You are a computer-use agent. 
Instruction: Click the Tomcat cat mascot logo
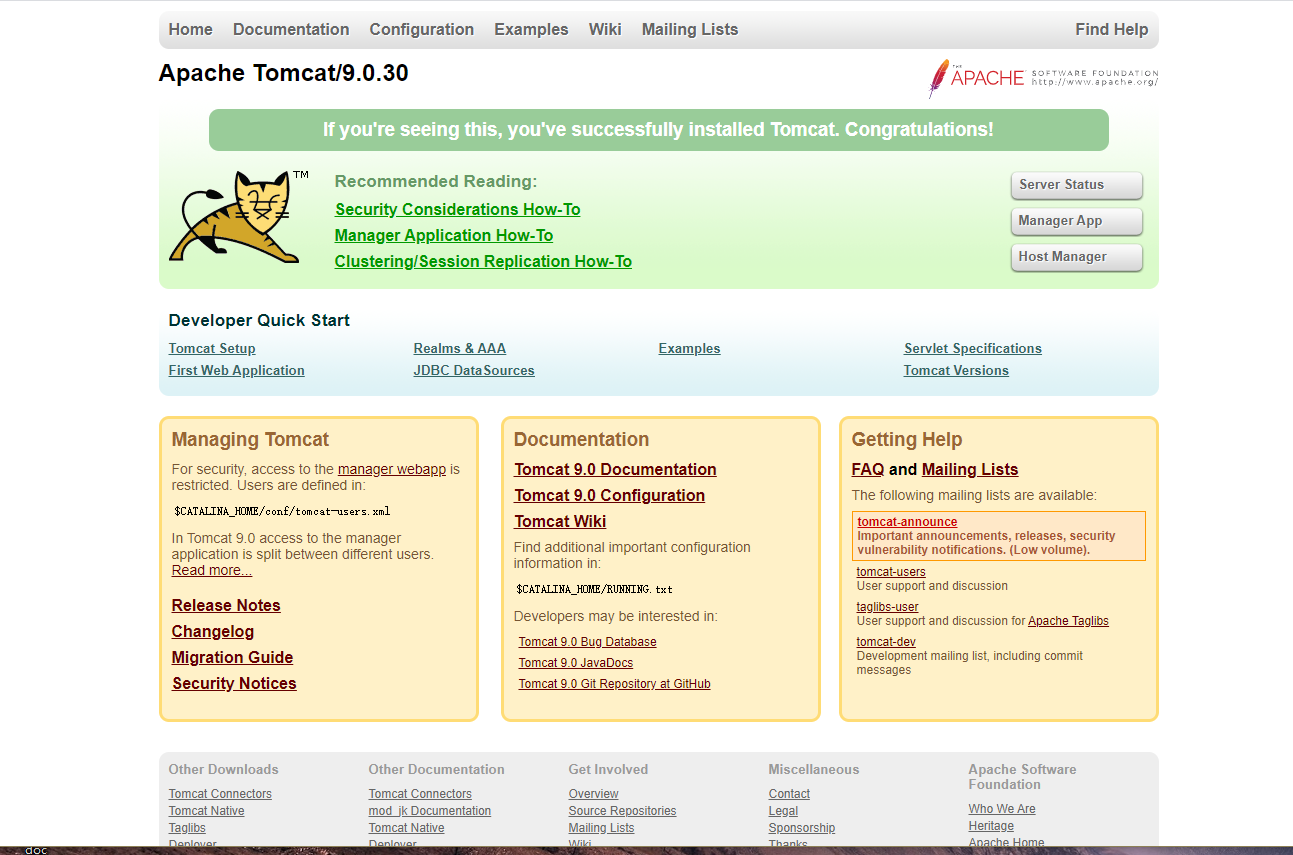click(x=238, y=216)
